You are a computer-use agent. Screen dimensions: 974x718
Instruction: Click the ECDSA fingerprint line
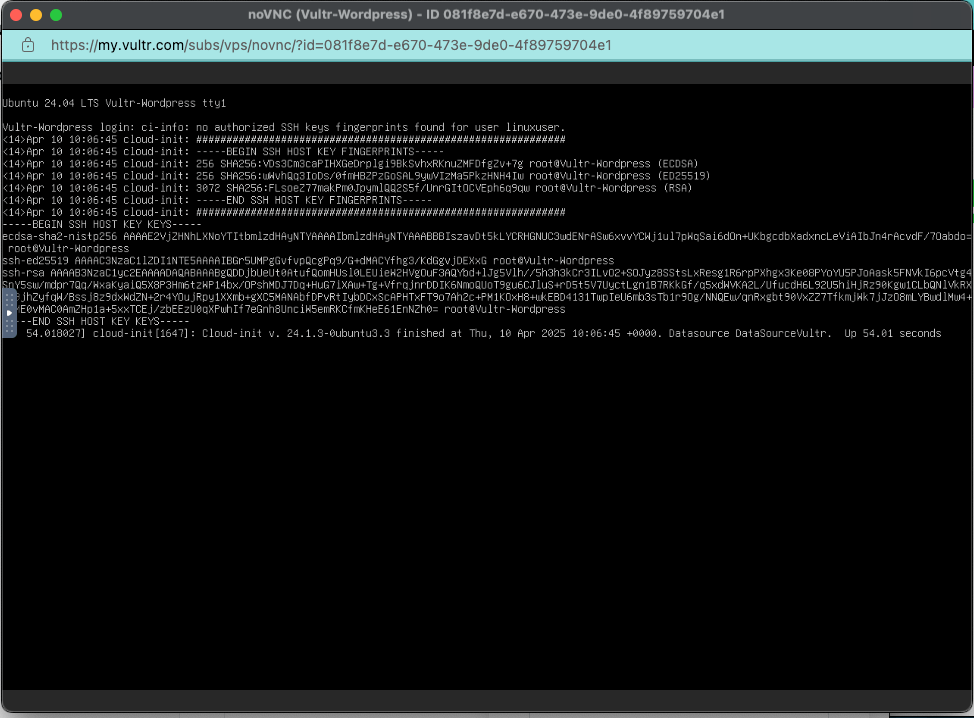tap(350, 164)
